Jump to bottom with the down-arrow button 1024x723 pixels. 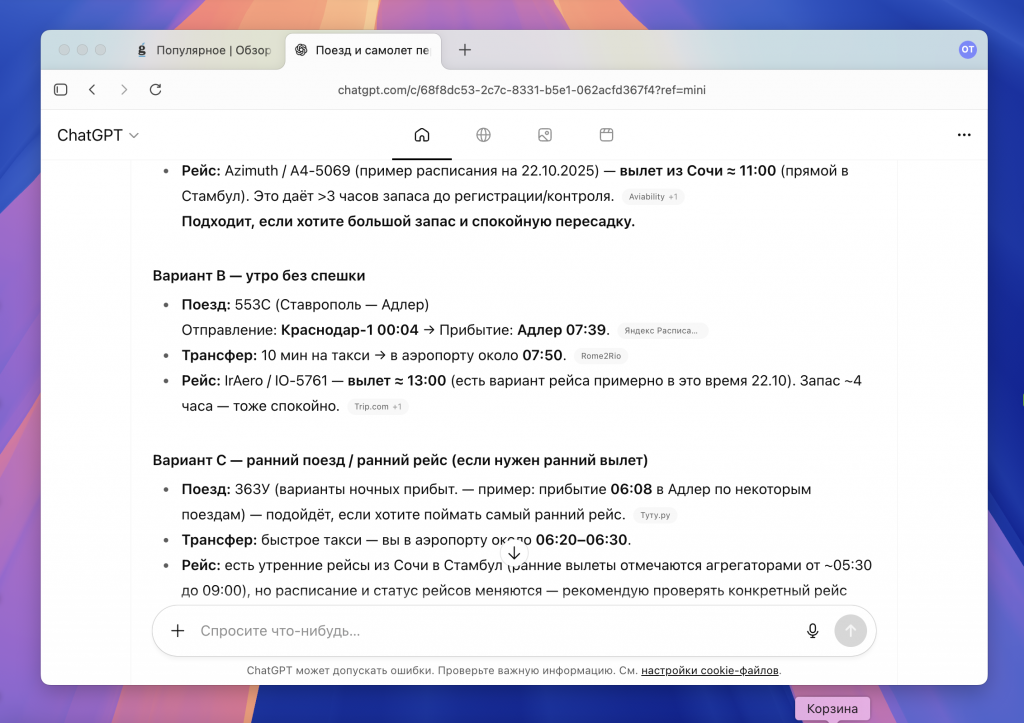514,553
